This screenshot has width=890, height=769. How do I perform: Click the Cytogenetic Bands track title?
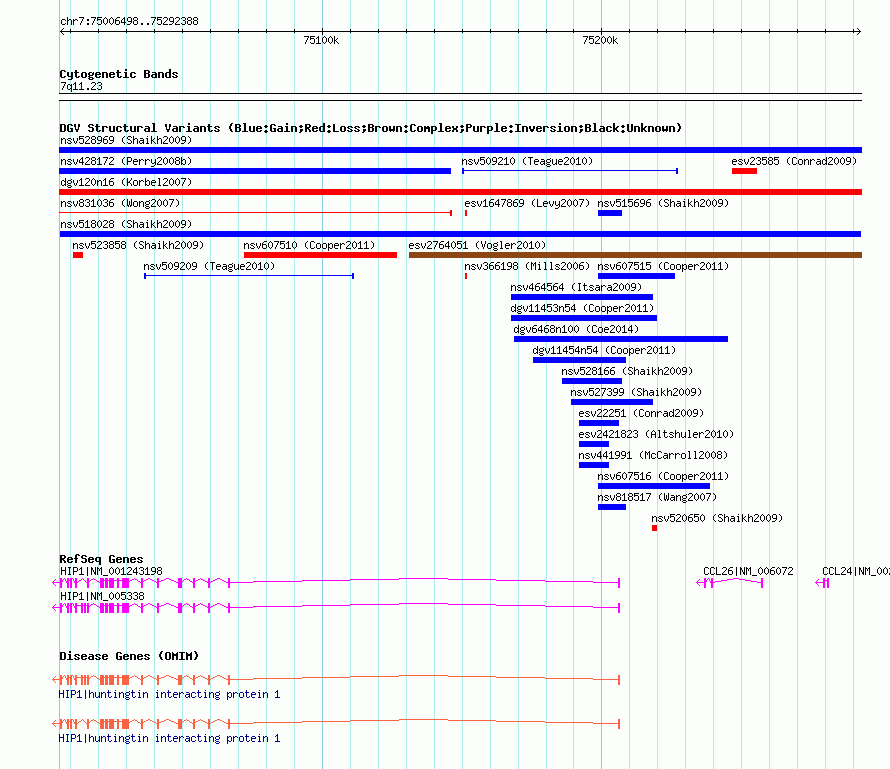coord(119,74)
